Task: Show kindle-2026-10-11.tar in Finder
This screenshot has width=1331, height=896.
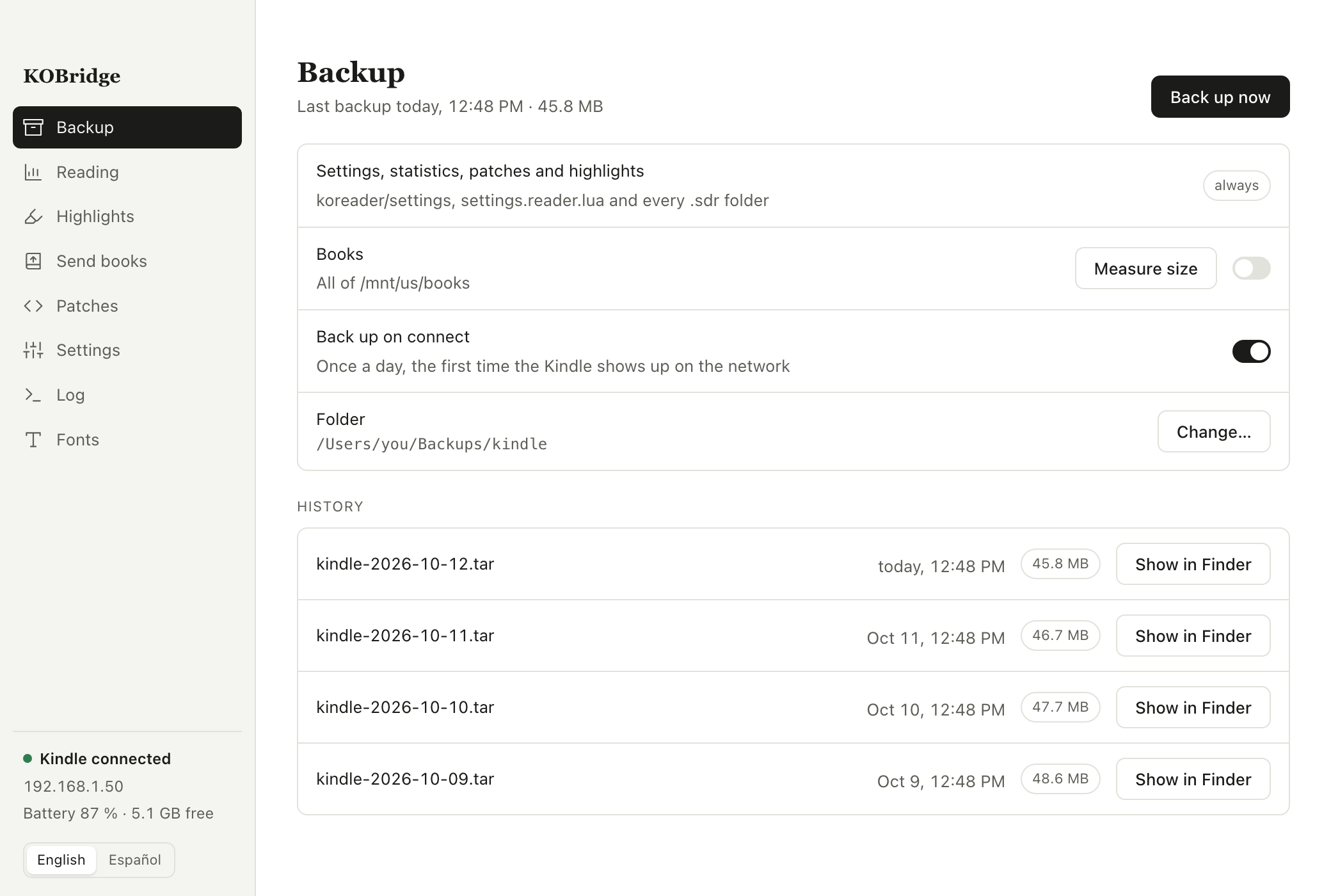Action: coord(1193,636)
